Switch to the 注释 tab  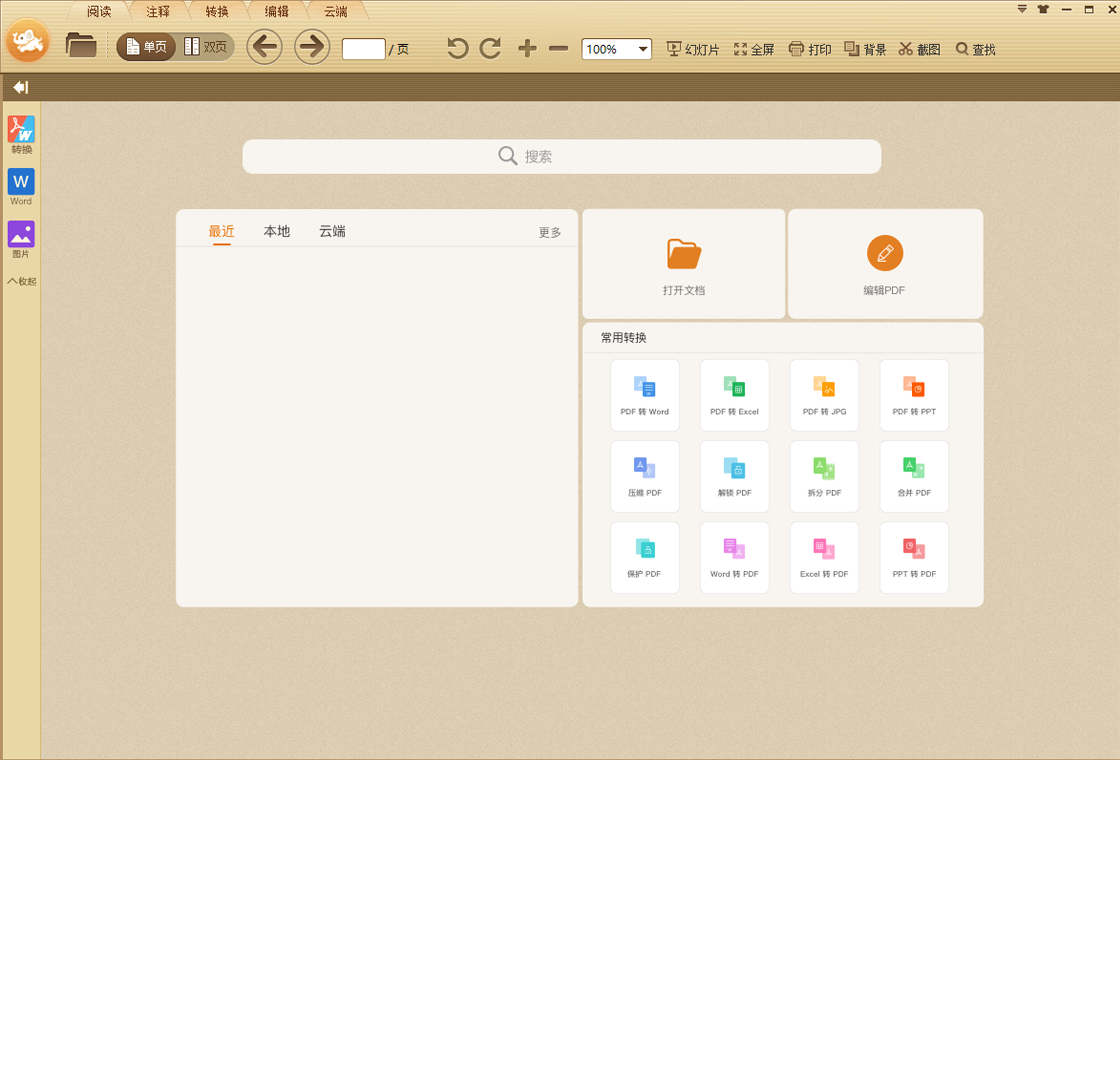point(158,12)
